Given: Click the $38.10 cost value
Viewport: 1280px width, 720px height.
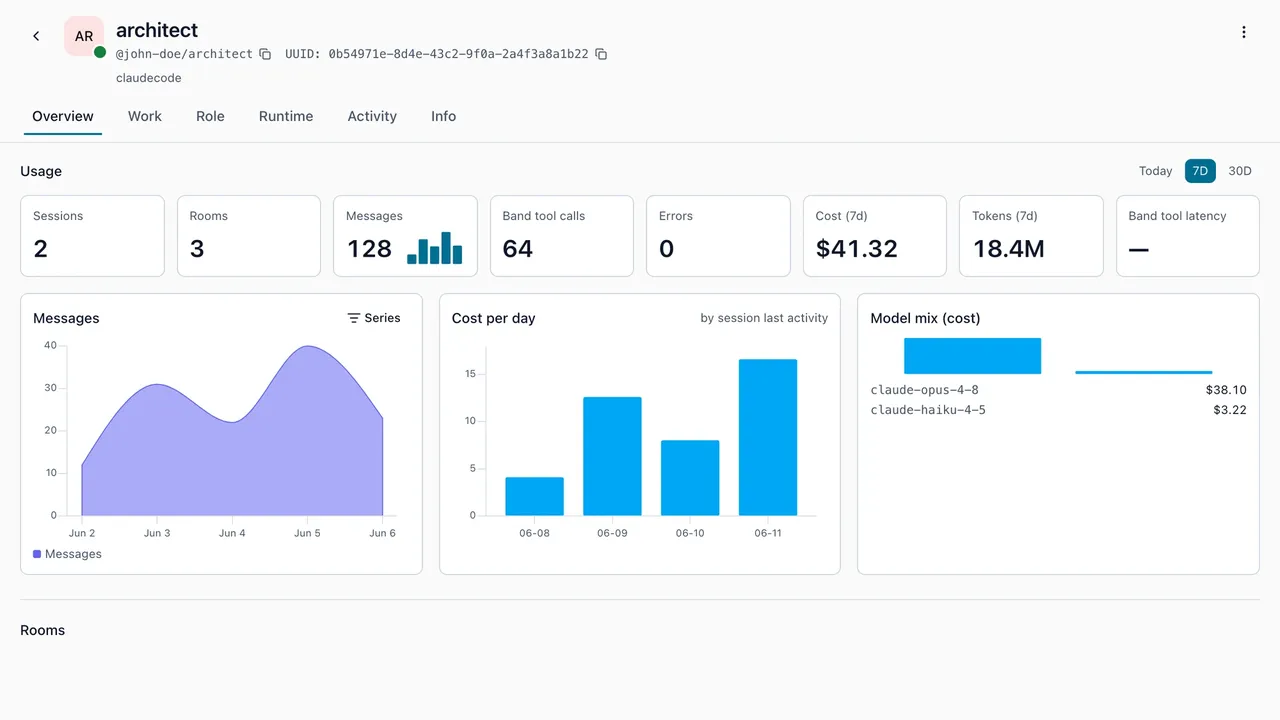Looking at the screenshot, I should [x=1226, y=390].
